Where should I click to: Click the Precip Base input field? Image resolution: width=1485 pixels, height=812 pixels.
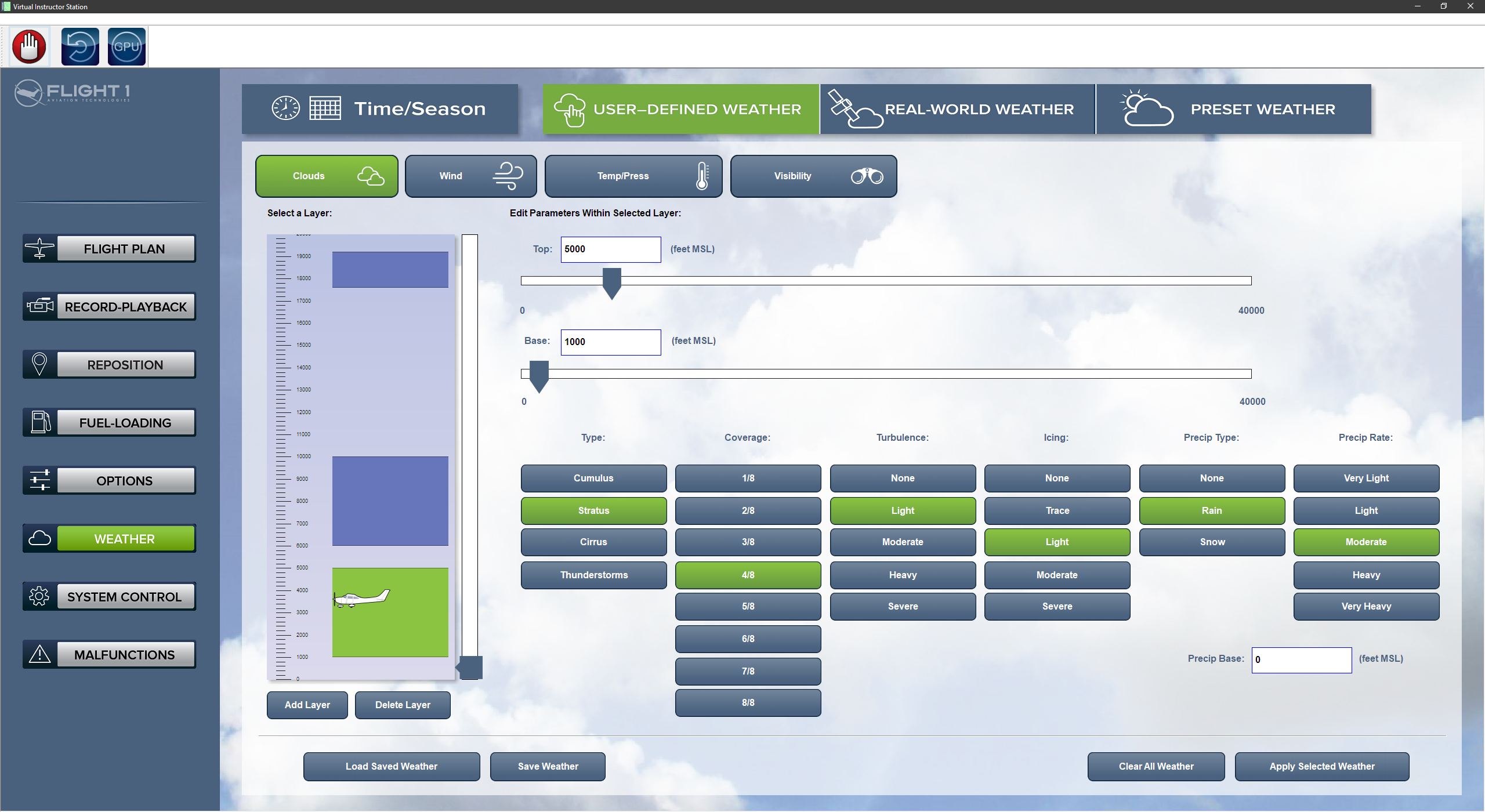(x=1301, y=659)
